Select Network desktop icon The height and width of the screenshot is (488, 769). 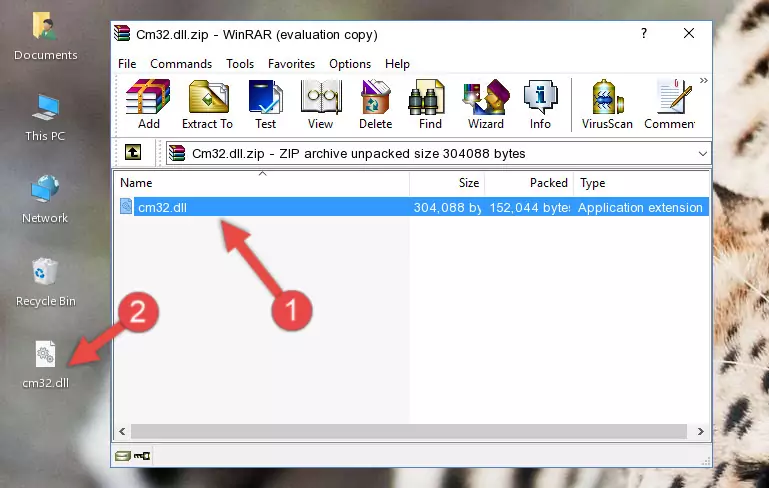click(45, 200)
